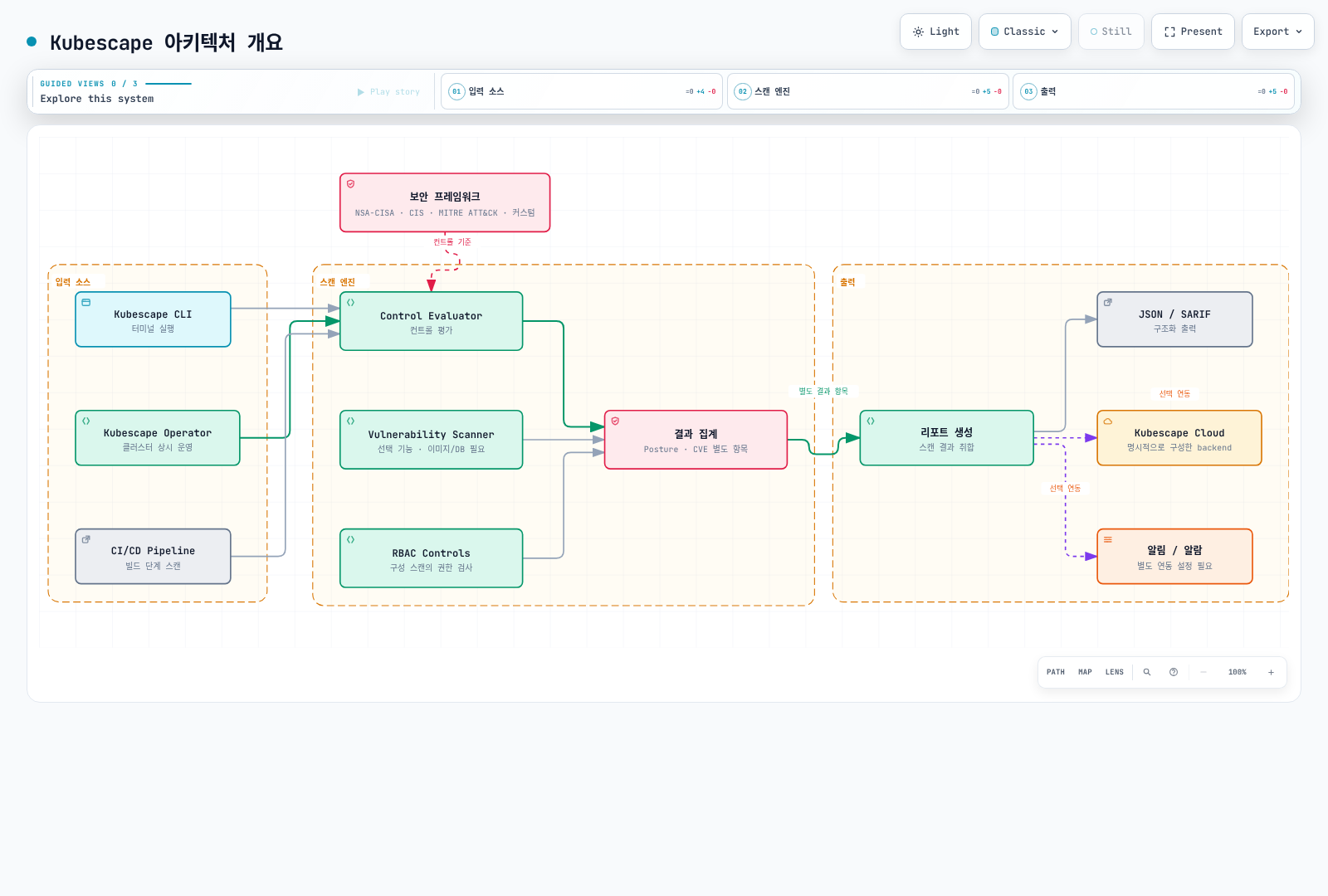Viewport: 1328px width, 896px height.
Task: Select the Kubescape Cloud node title
Action: [x=1179, y=433]
